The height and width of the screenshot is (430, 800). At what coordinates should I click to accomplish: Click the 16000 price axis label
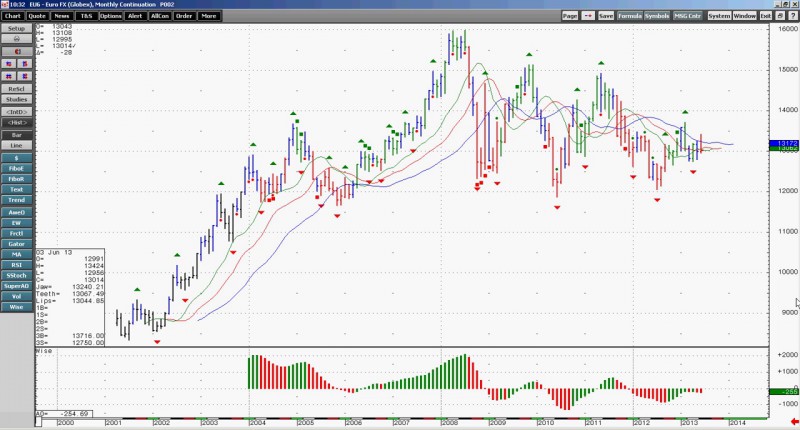pyautogui.click(x=787, y=30)
